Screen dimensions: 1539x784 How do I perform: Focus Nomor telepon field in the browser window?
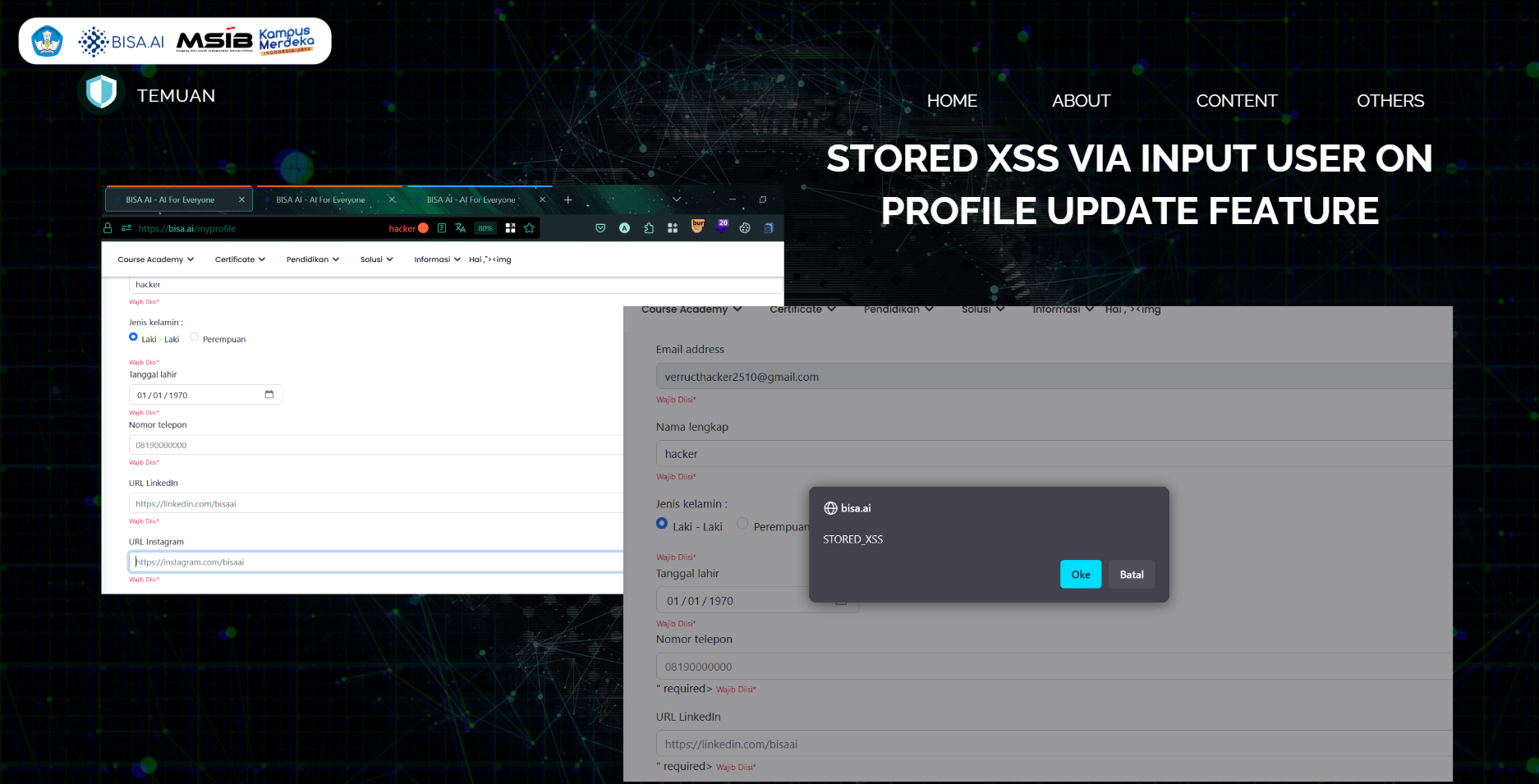pos(376,445)
